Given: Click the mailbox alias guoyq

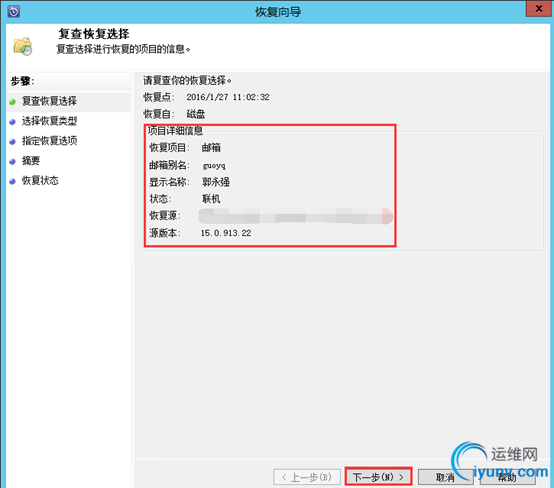Looking at the screenshot, I should [214, 165].
